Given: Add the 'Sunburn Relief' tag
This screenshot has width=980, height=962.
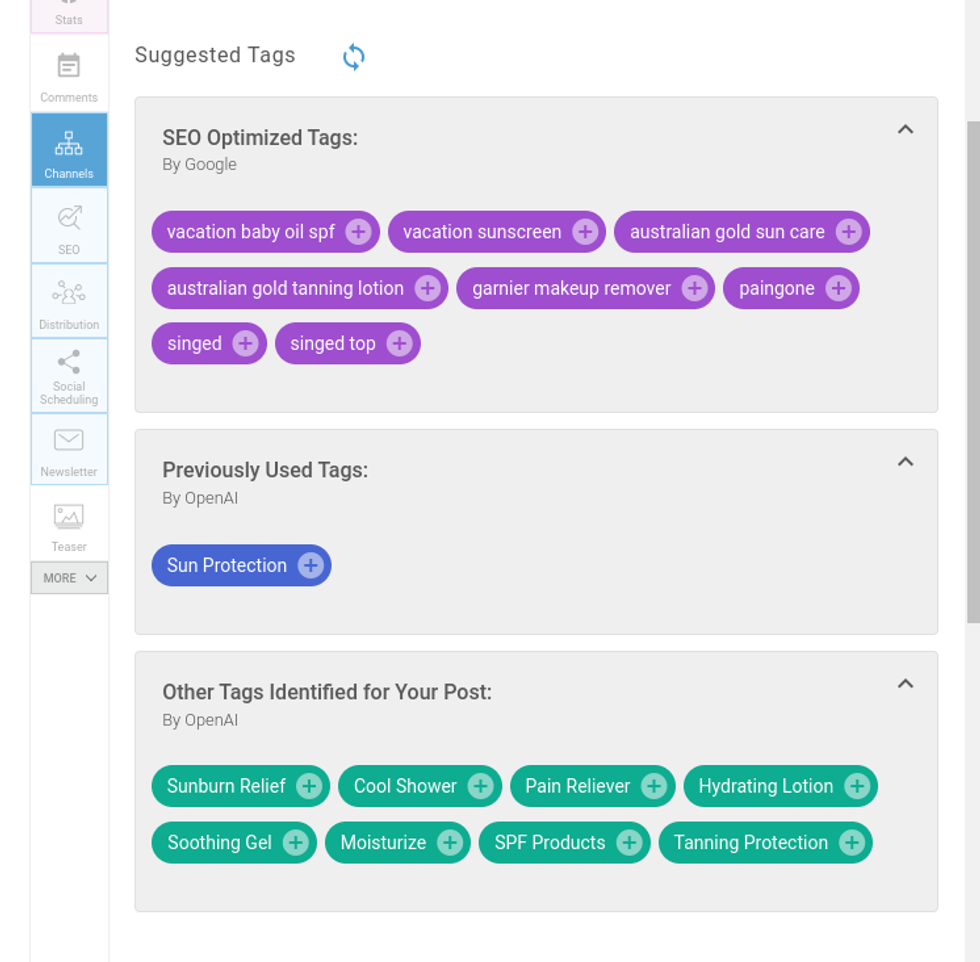Looking at the screenshot, I should pos(309,787).
